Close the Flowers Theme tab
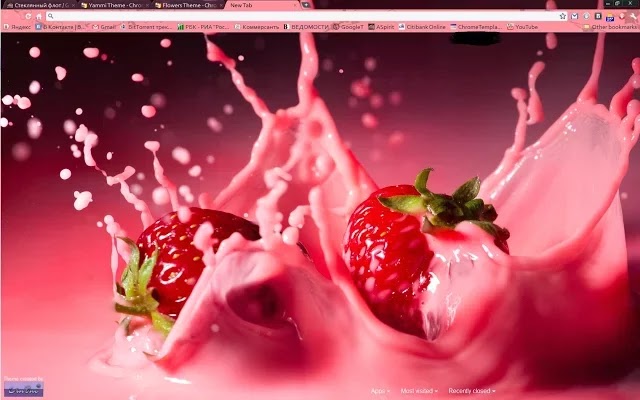The image size is (640, 400). pyautogui.click(x=221, y=5)
